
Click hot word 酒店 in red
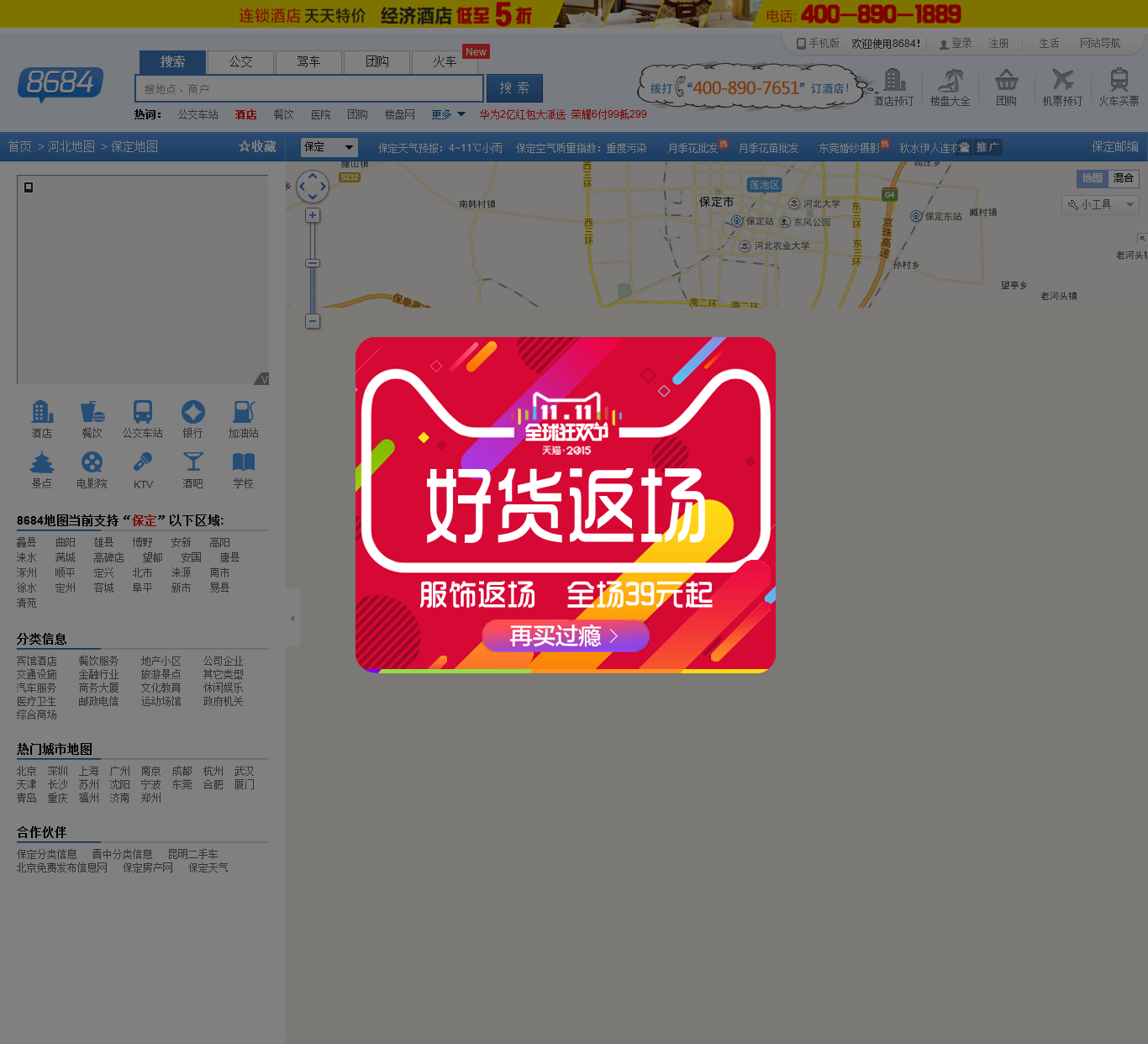246,114
